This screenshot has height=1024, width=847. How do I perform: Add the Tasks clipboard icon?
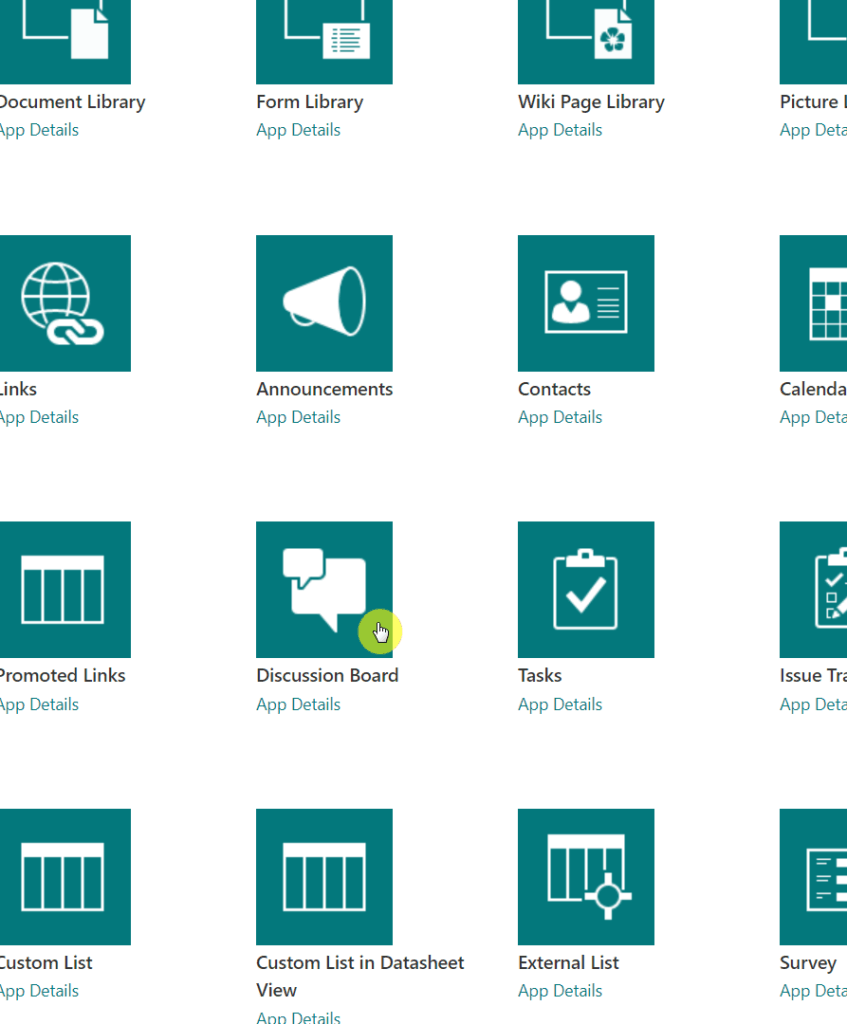pyautogui.click(x=586, y=589)
